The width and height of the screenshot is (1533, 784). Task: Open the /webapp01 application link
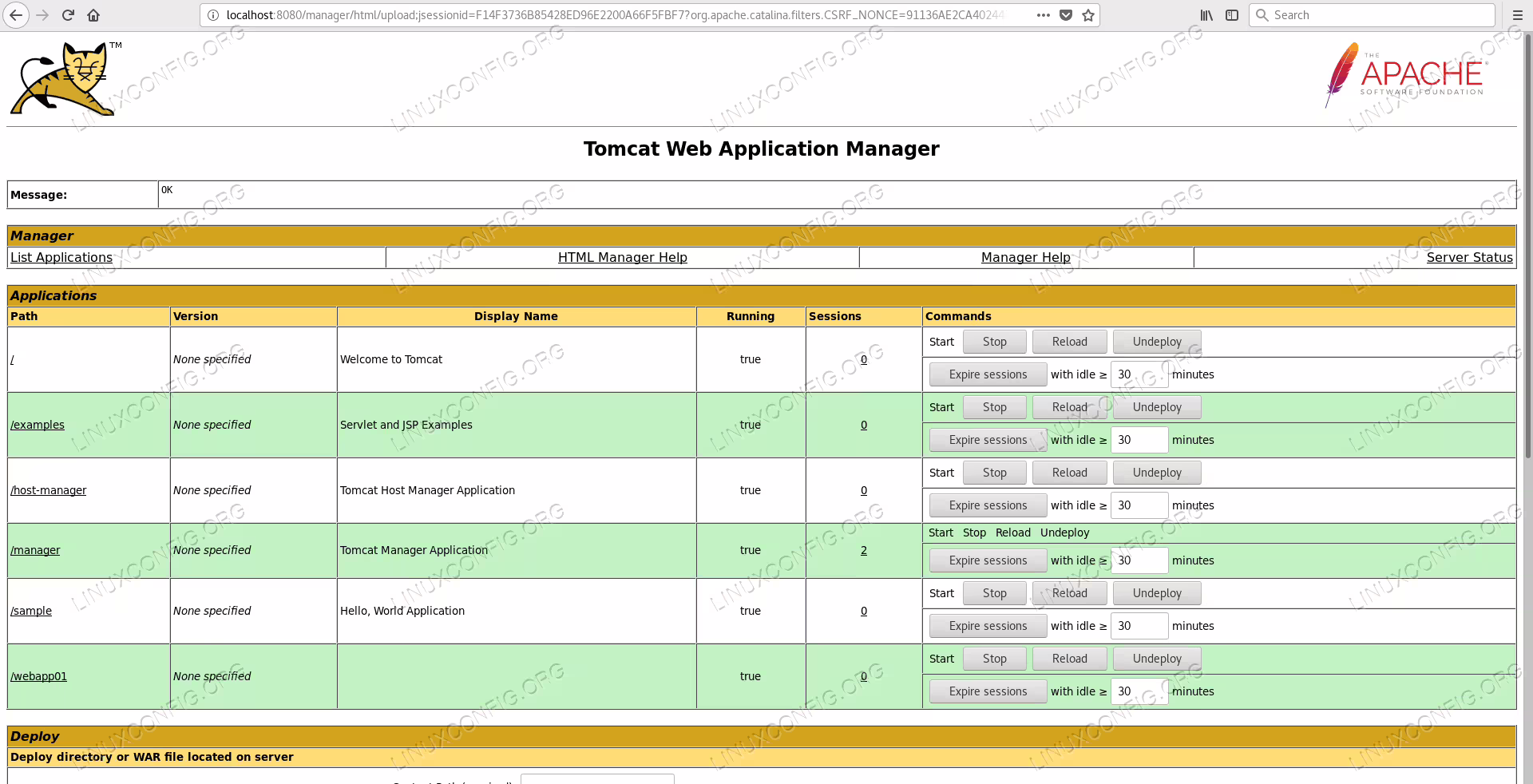pos(39,676)
